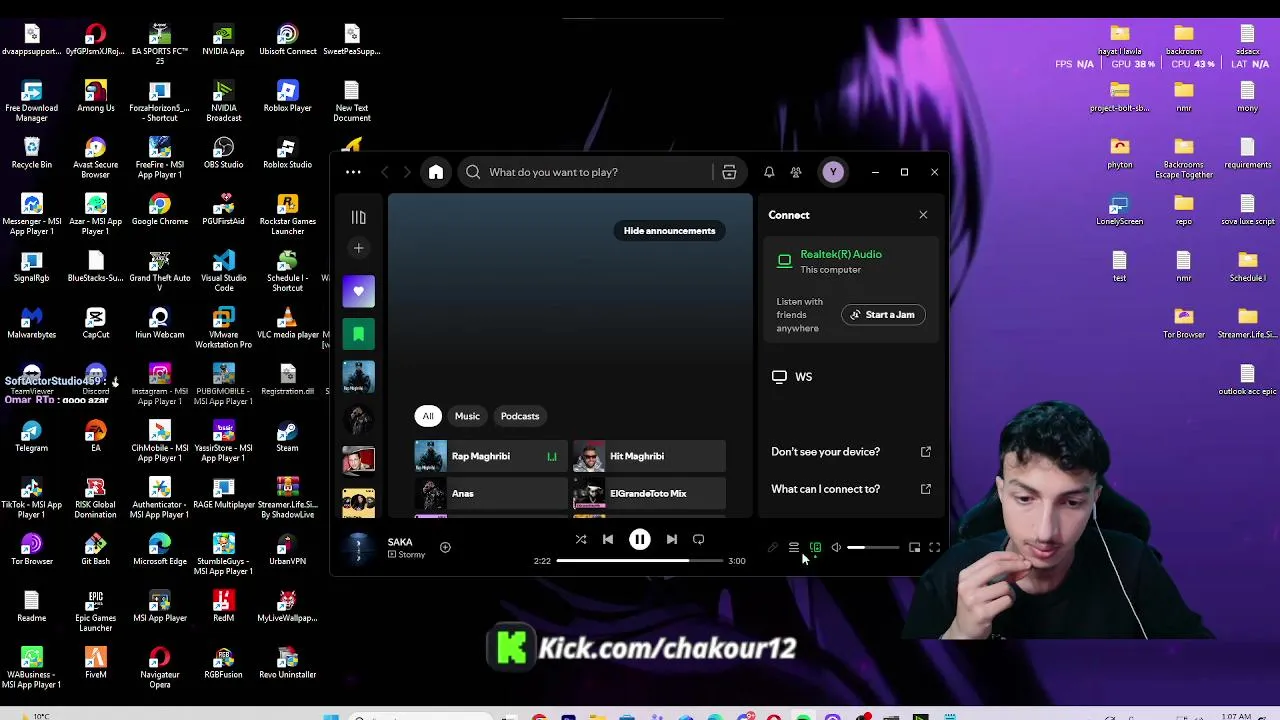Screen dimensions: 1280x720
Task: Select the FiveM desktop icon
Action: coord(96,662)
